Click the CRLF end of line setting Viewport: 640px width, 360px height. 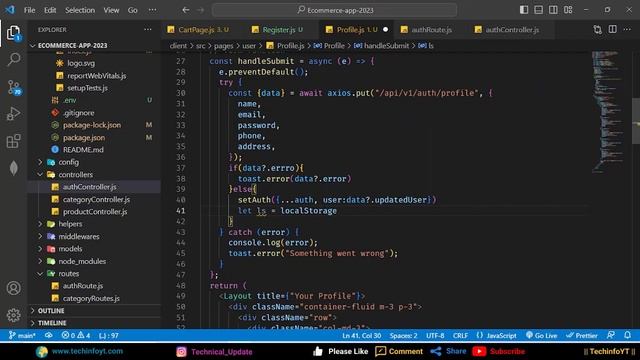point(460,336)
